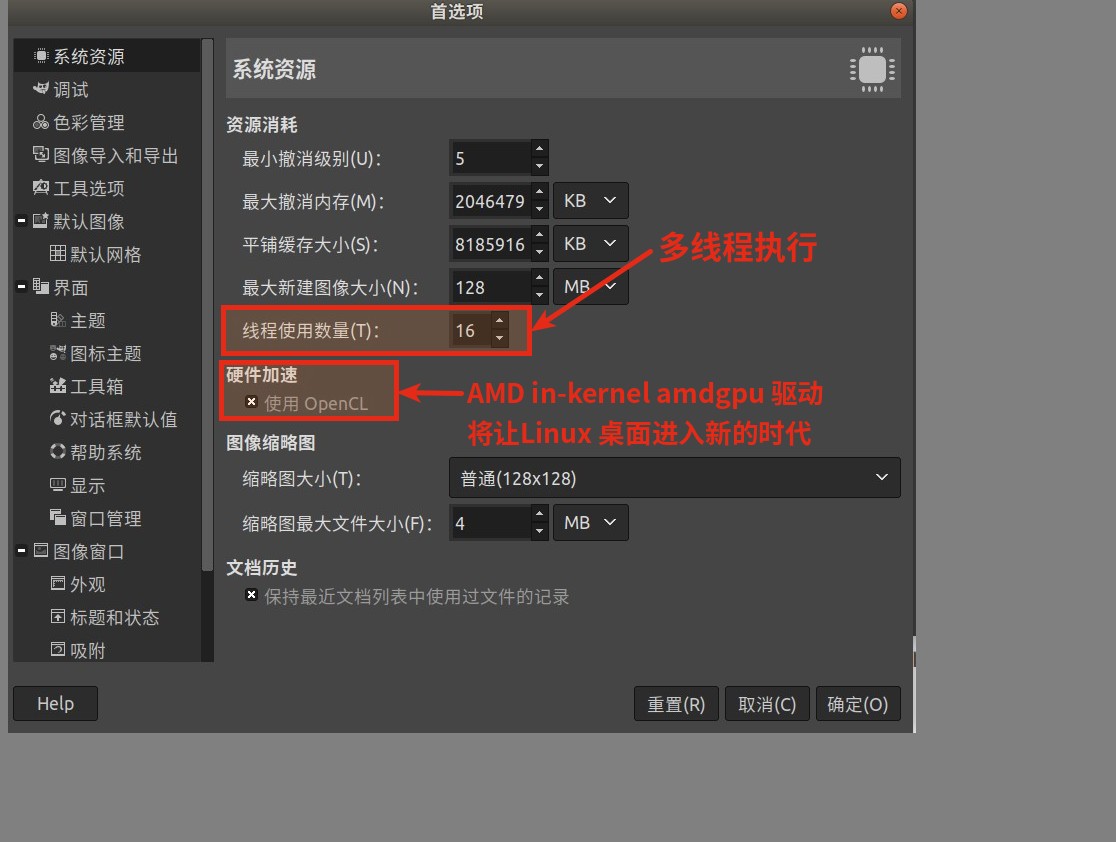Click the large chip icon in header
Image resolution: width=1116 pixels, height=842 pixels.
click(872, 69)
